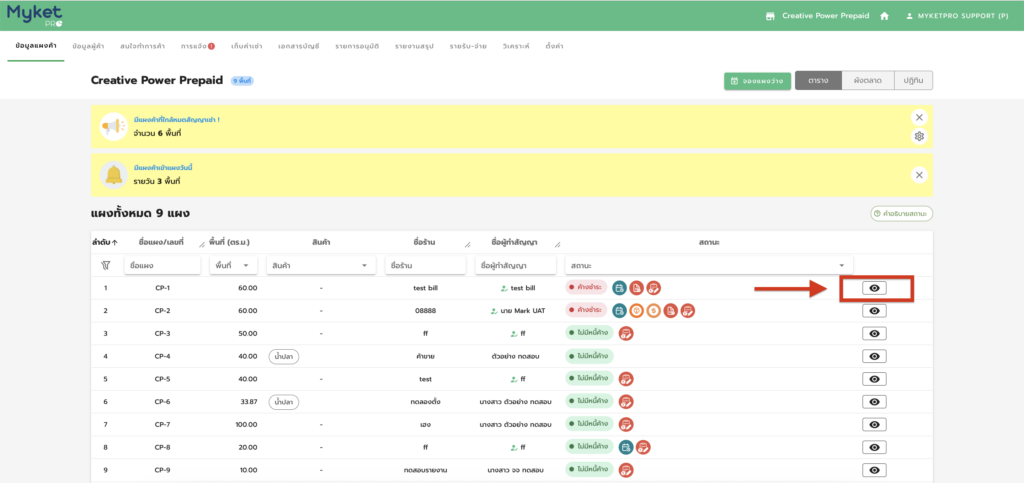
Task: Click the megaphone icon in first banner
Action: pos(115,127)
